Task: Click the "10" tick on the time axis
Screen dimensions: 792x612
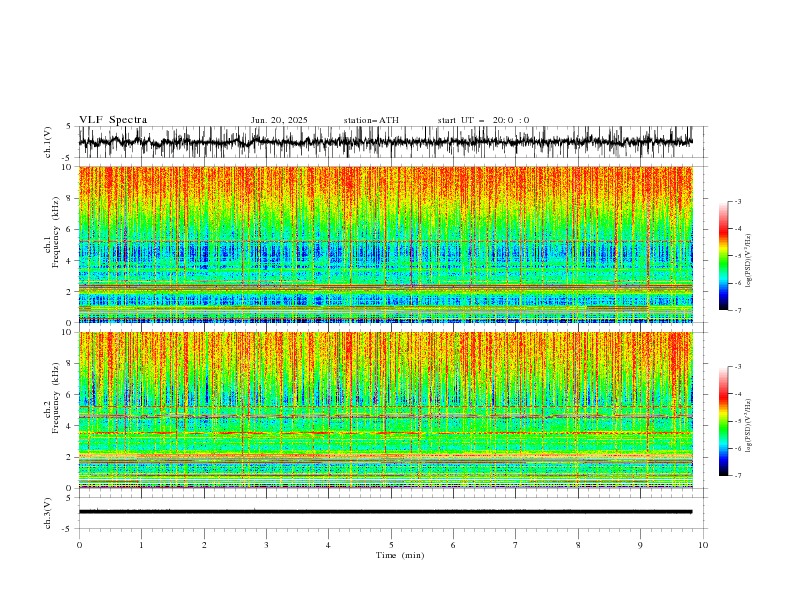Action: pos(703,545)
